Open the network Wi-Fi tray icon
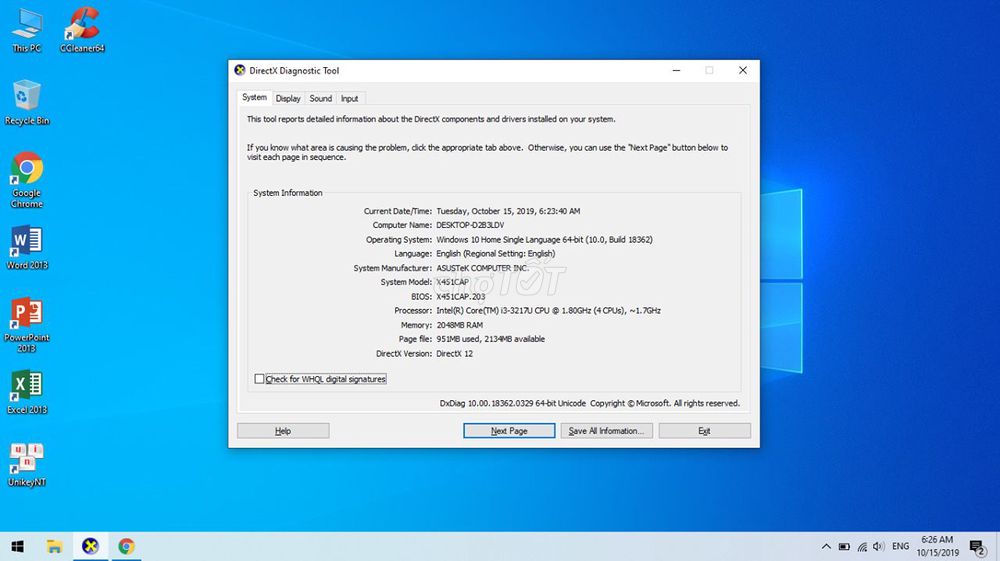 (862, 546)
